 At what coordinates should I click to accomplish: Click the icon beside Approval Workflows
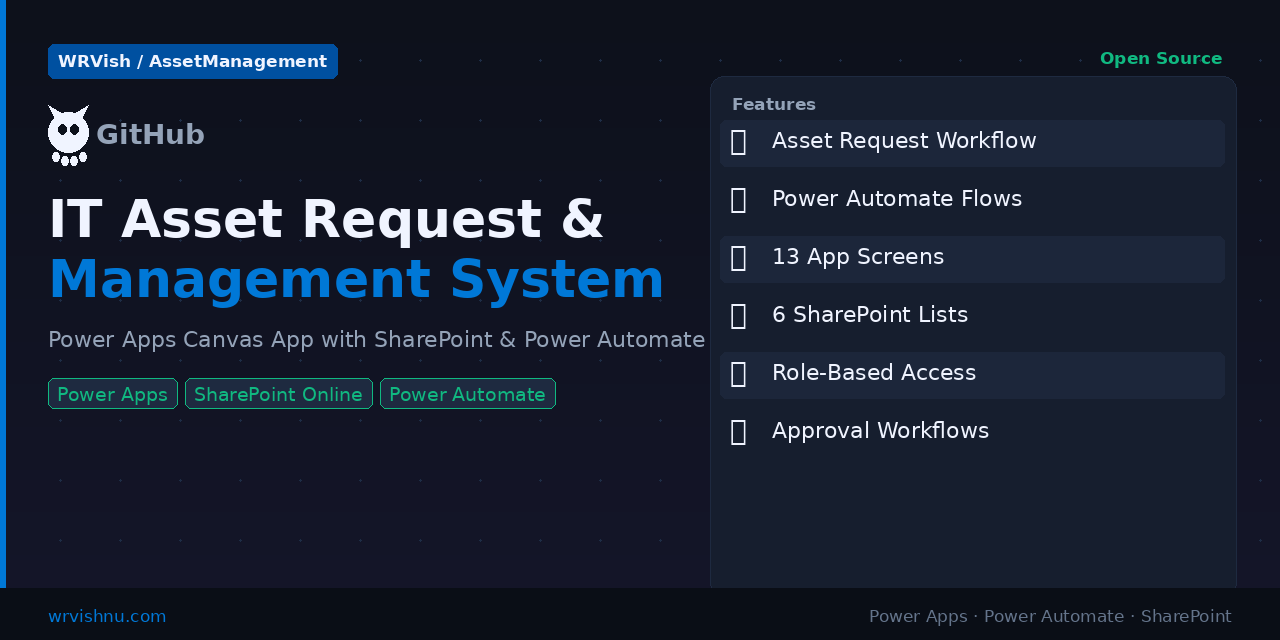[x=738, y=432]
